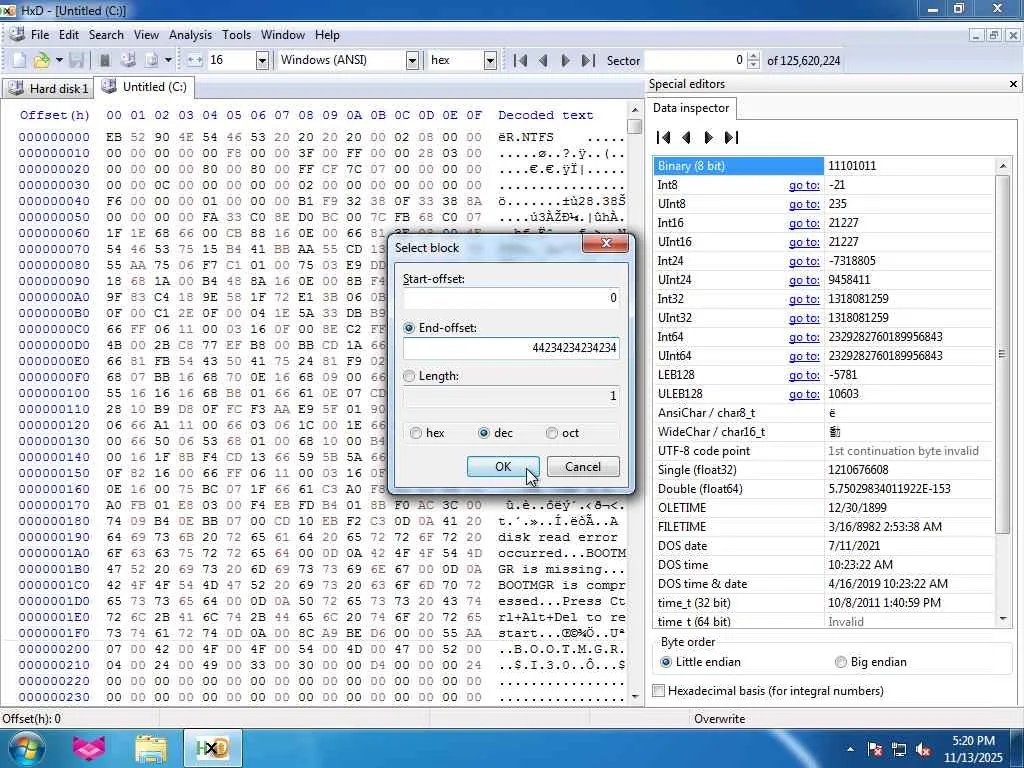Open the Windows (ANSI) charset dropdown

click(x=412, y=60)
